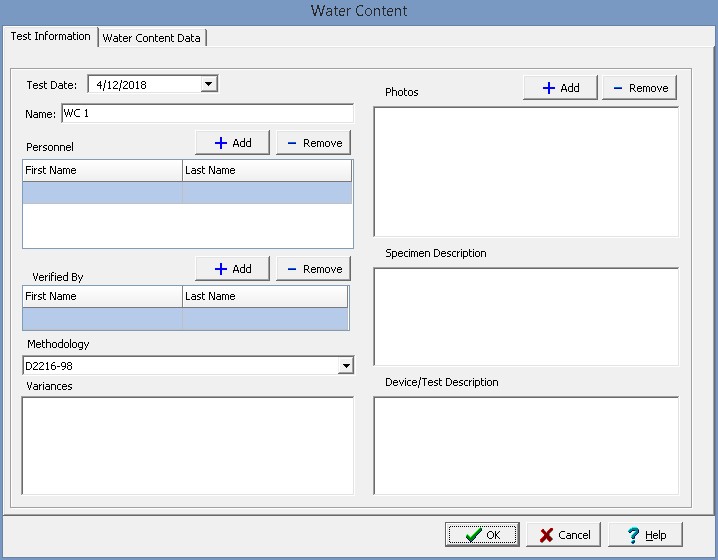
Task: Add a photo using Photos Add button
Action: [x=560, y=88]
